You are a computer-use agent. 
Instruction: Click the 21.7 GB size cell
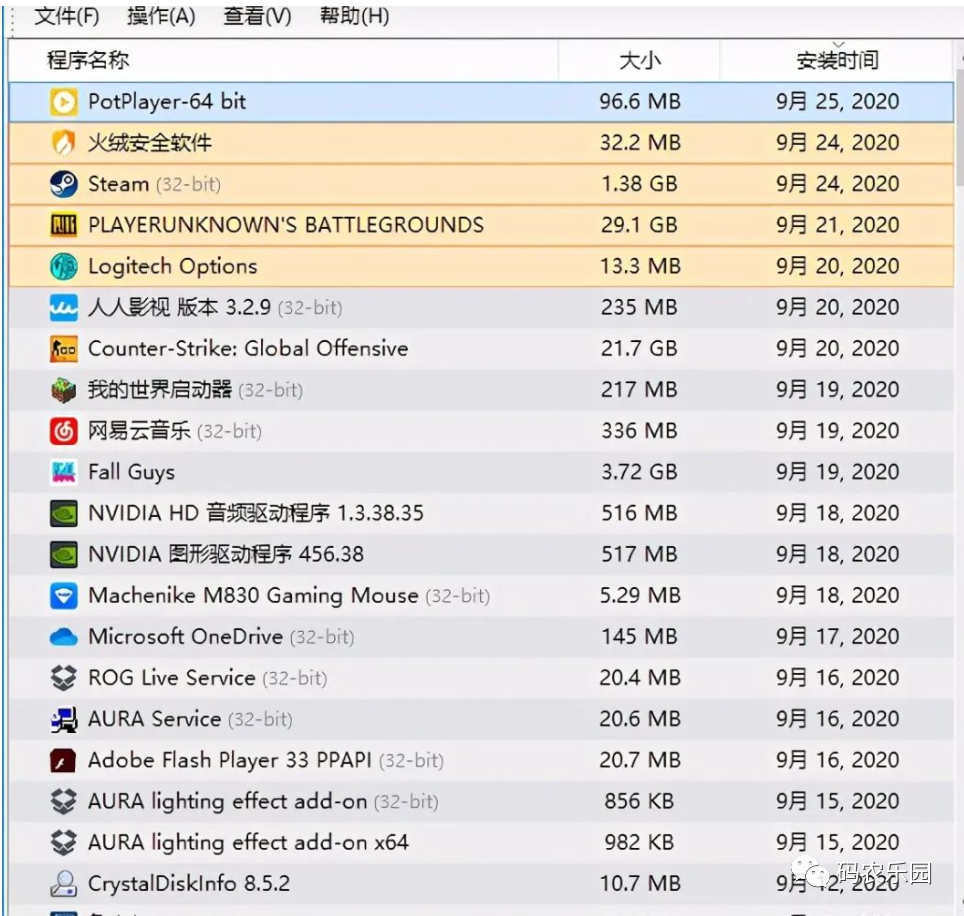coord(639,349)
